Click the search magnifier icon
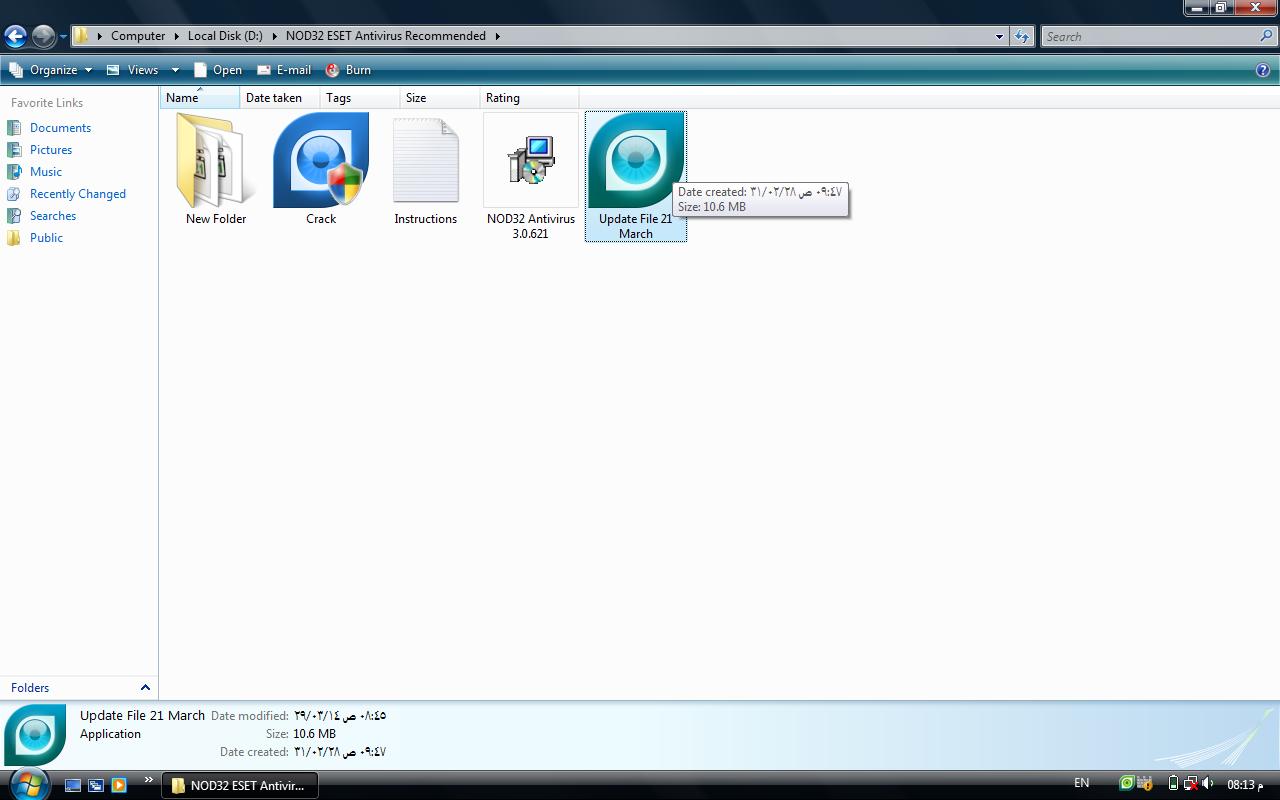 click(1267, 36)
